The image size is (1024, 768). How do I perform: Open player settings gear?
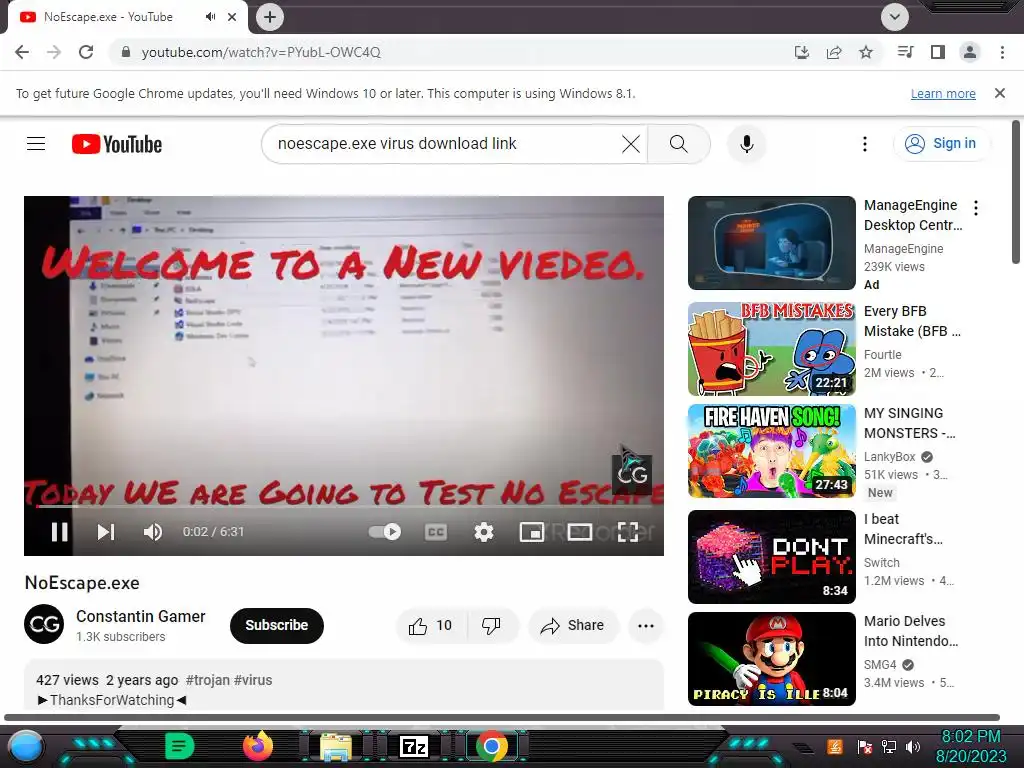pos(483,532)
